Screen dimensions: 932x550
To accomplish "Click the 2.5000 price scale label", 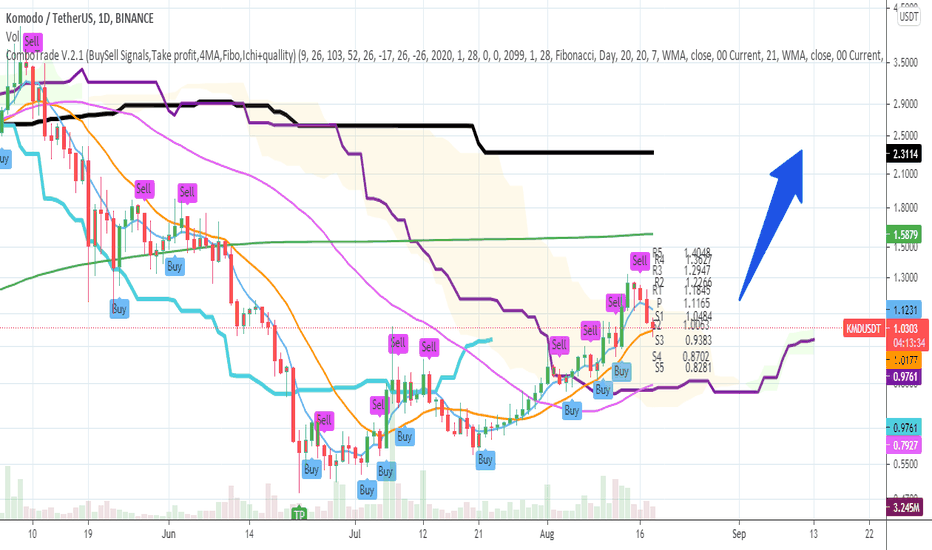I will pos(905,136).
